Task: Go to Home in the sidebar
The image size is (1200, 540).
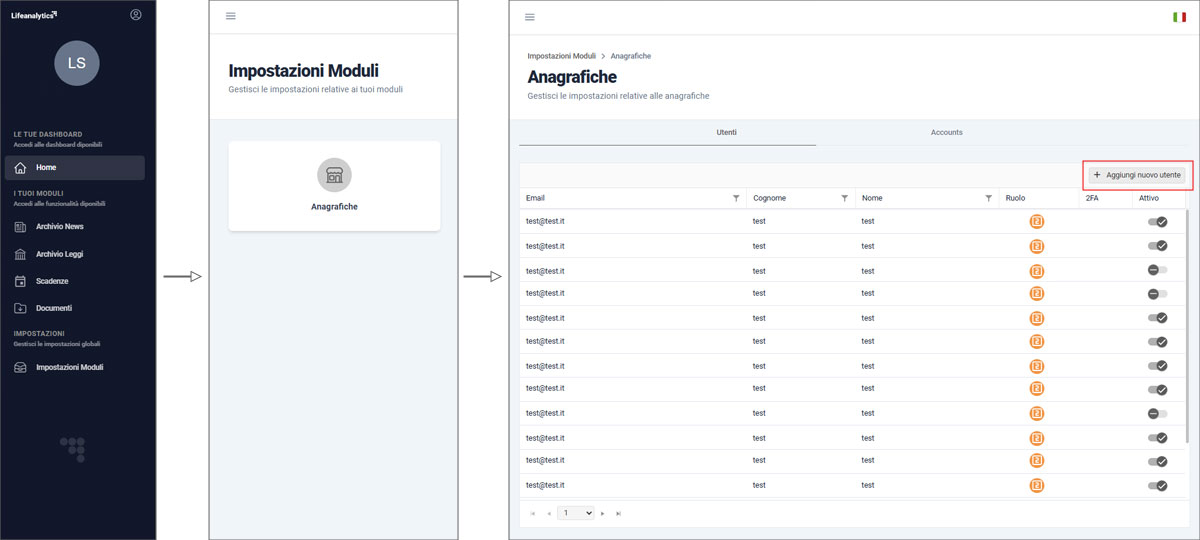Action: tap(75, 167)
